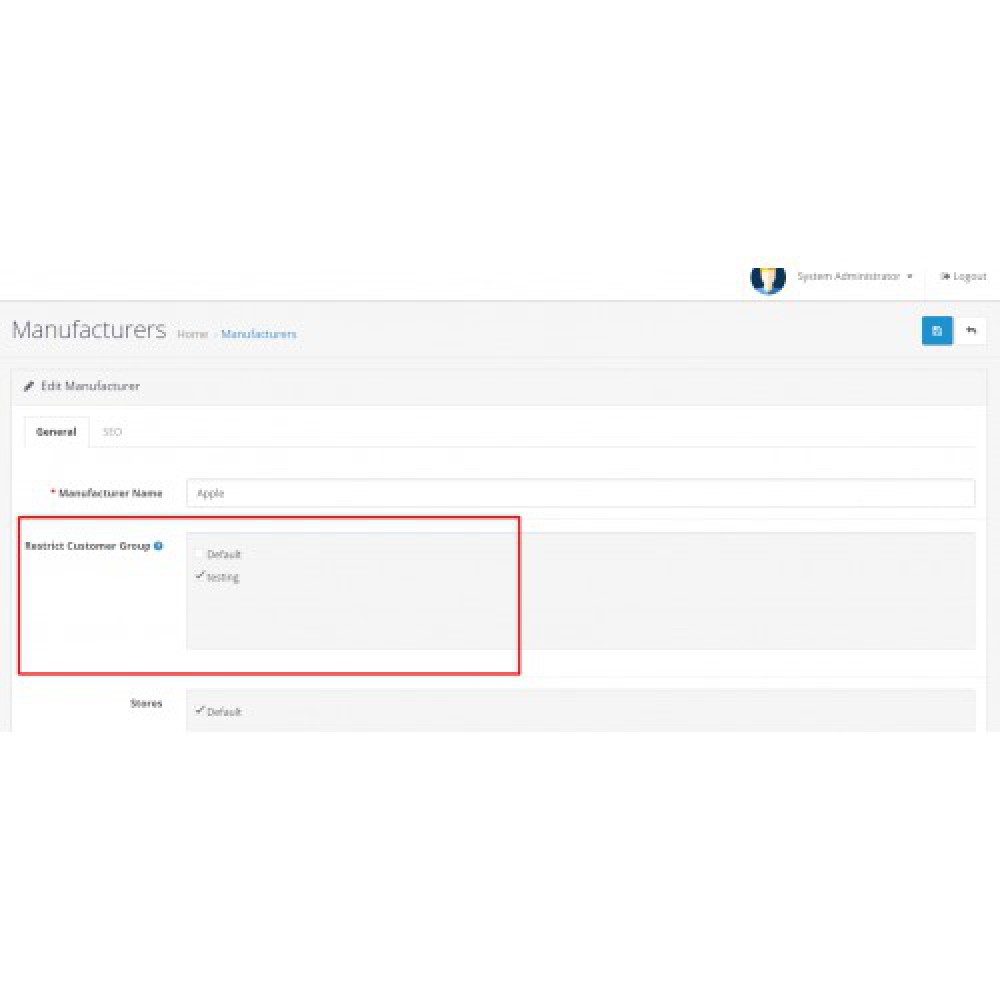Select the General tab
1000x1000 pixels.
pyautogui.click(x=55, y=431)
